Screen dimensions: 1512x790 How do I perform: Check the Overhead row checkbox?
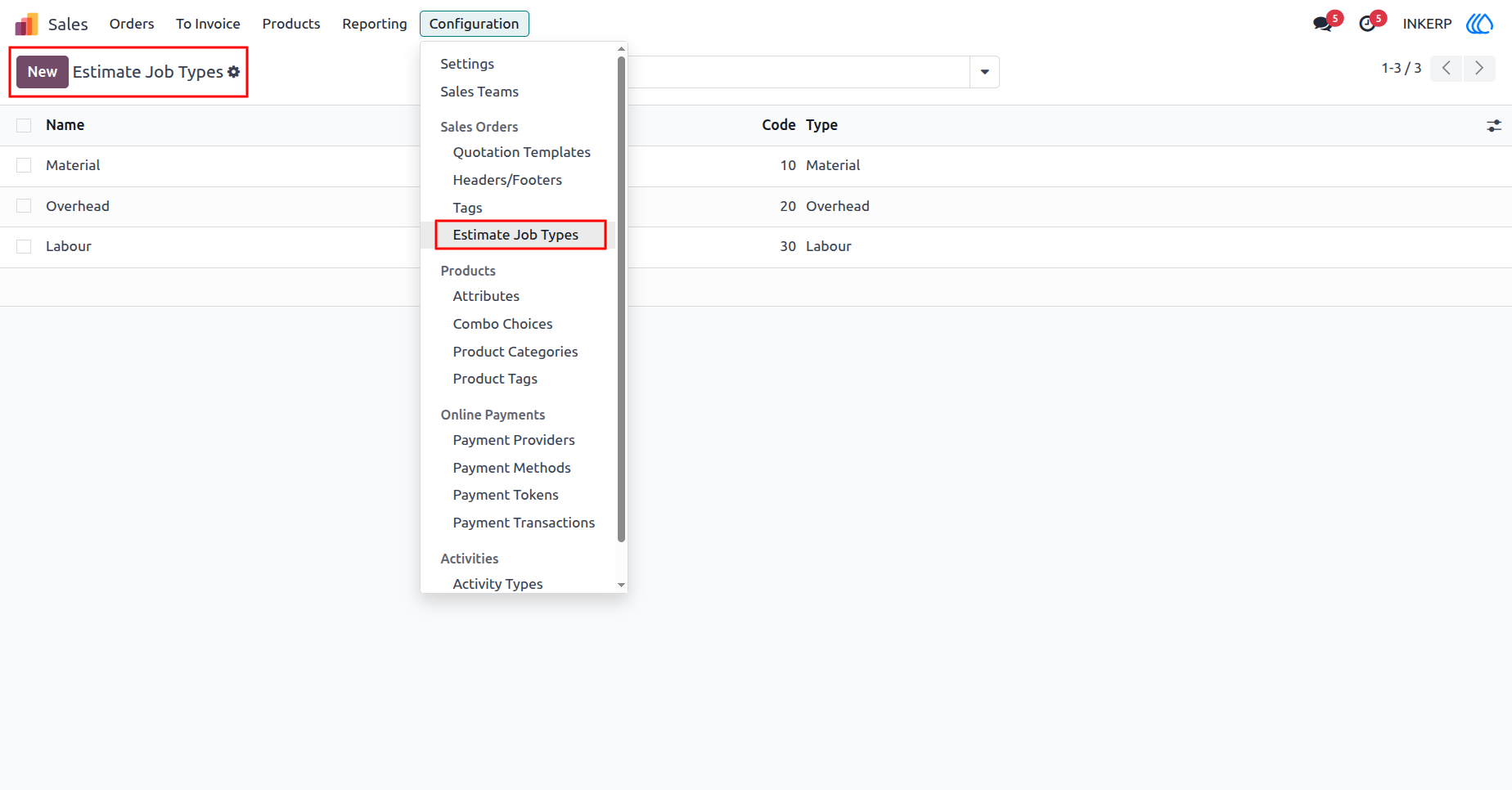click(x=24, y=206)
